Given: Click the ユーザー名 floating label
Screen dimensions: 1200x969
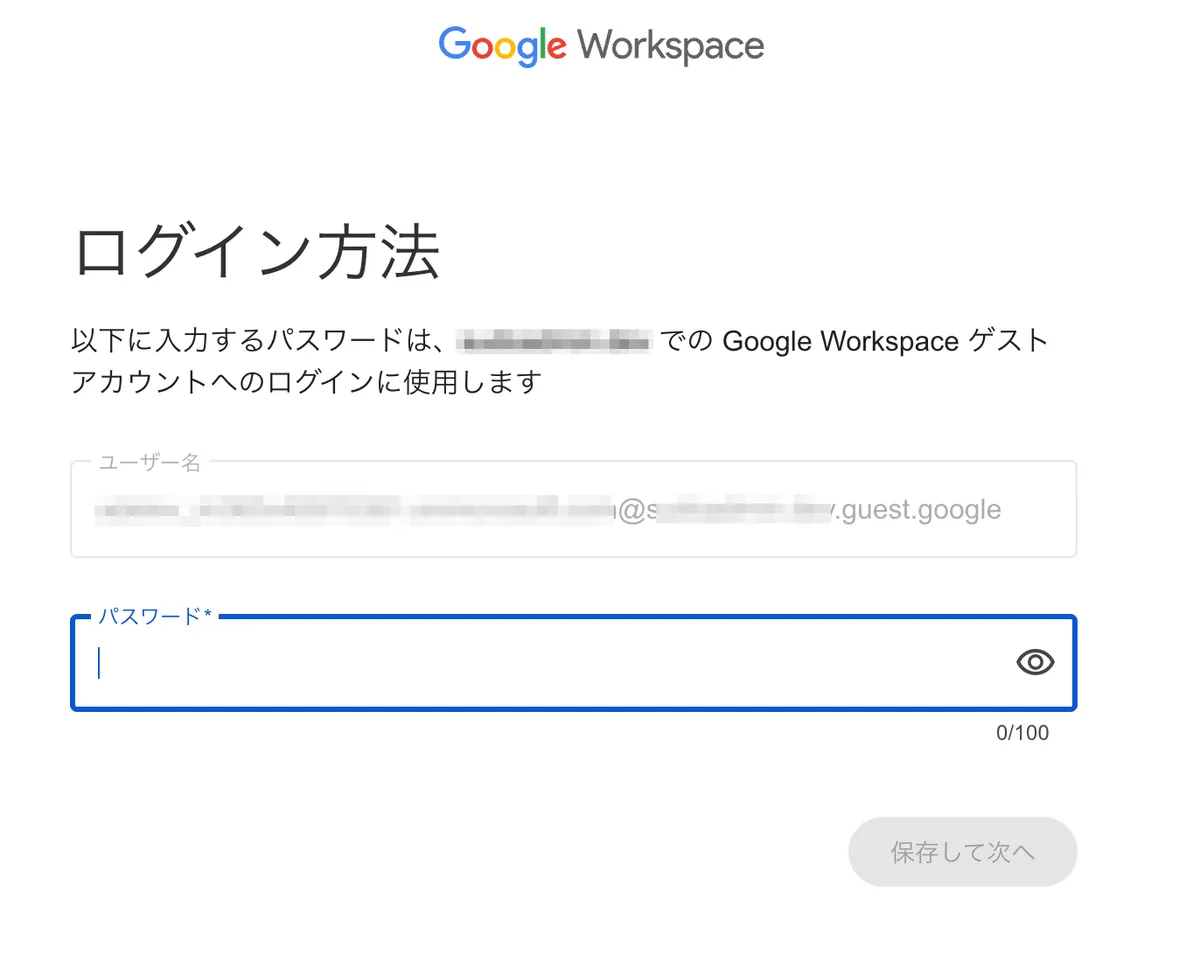Looking at the screenshot, I should pyautogui.click(x=150, y=463).
